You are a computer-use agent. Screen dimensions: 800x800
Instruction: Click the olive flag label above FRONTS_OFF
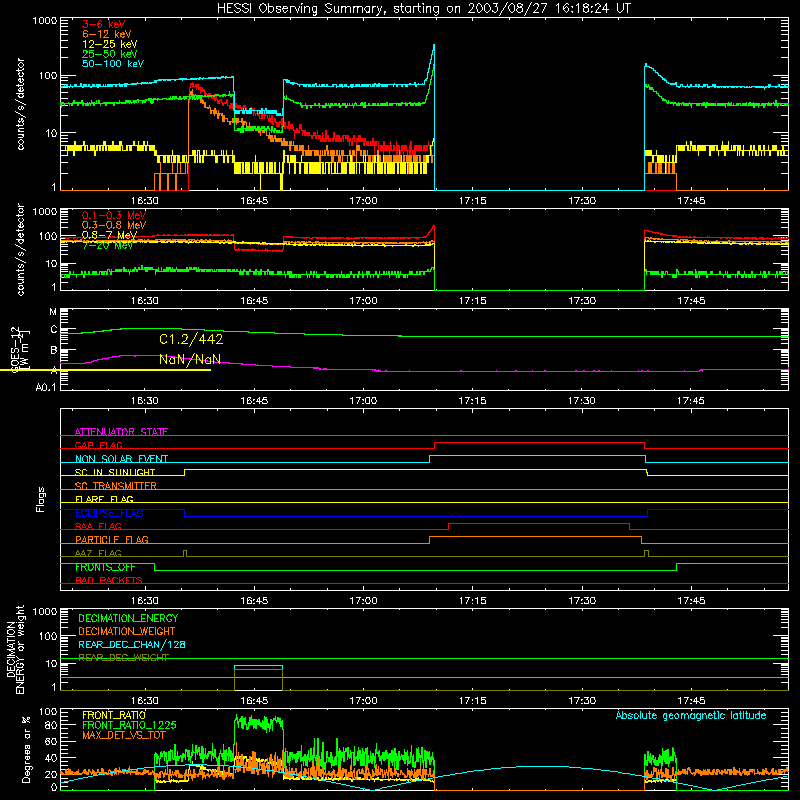pos(98,553)
